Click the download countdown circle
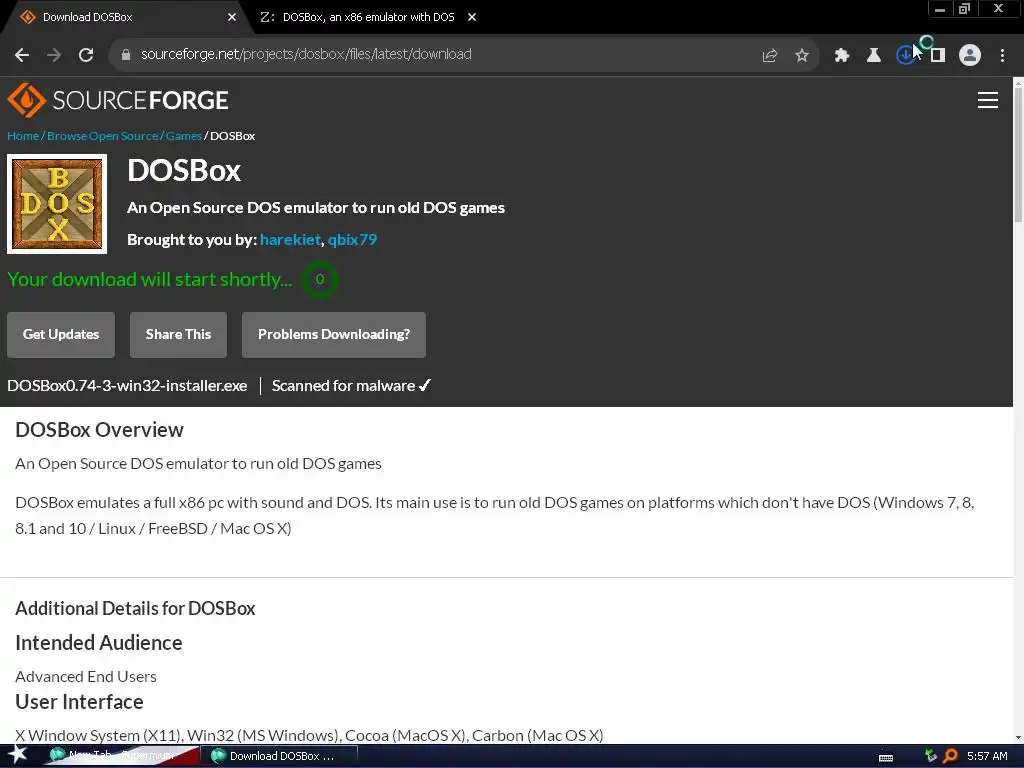The image size is (1024, 768). [x=320, y=280]
